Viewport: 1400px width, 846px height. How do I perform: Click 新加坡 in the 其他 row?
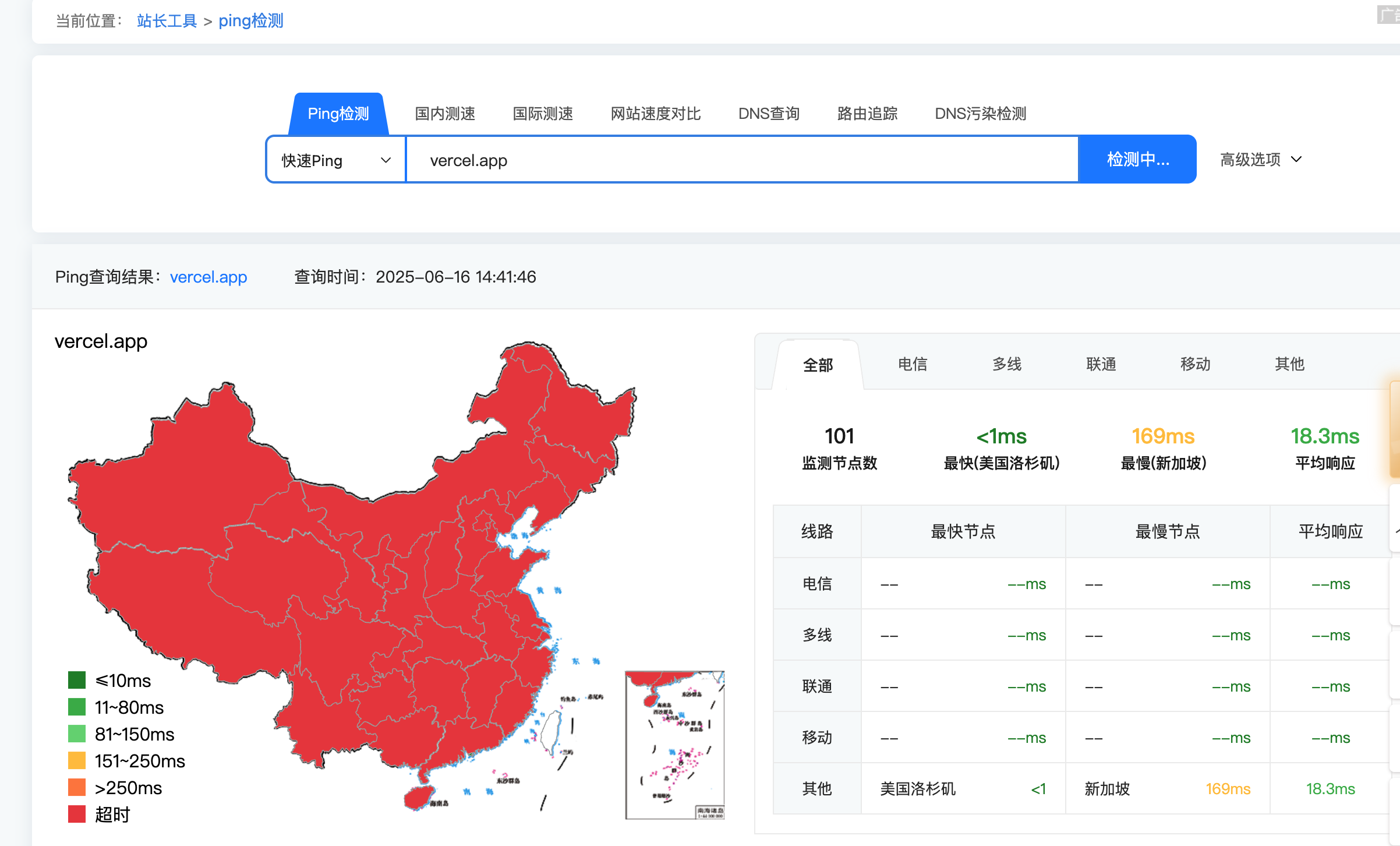1107,789
